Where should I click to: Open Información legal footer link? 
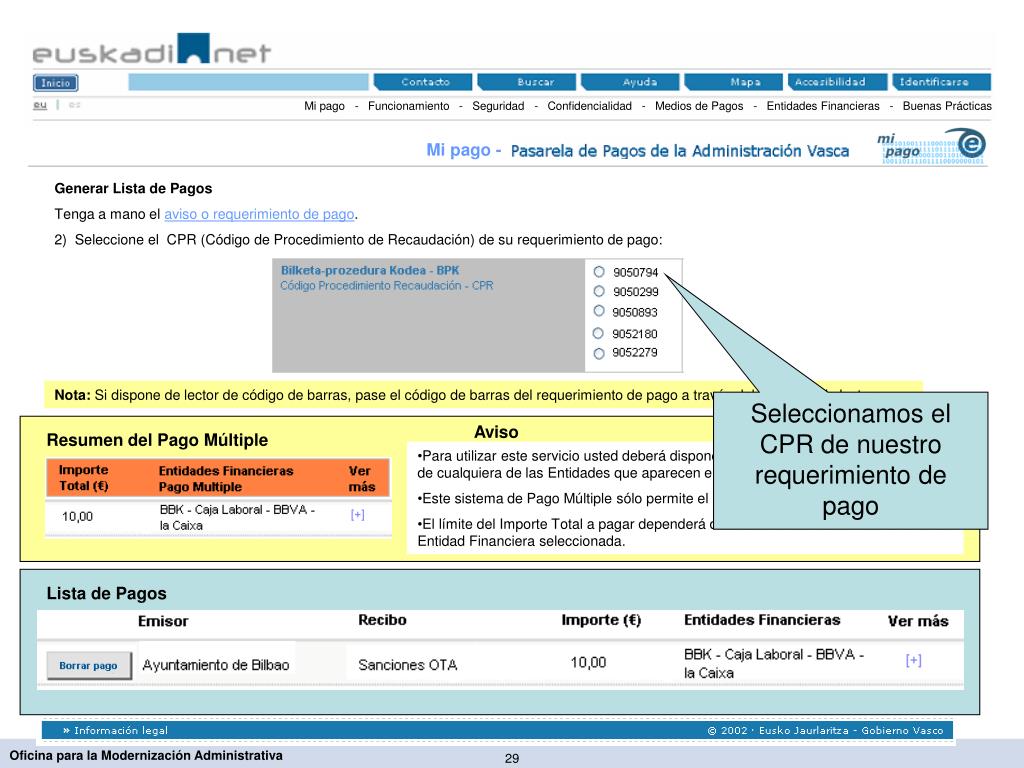(116, 730)
